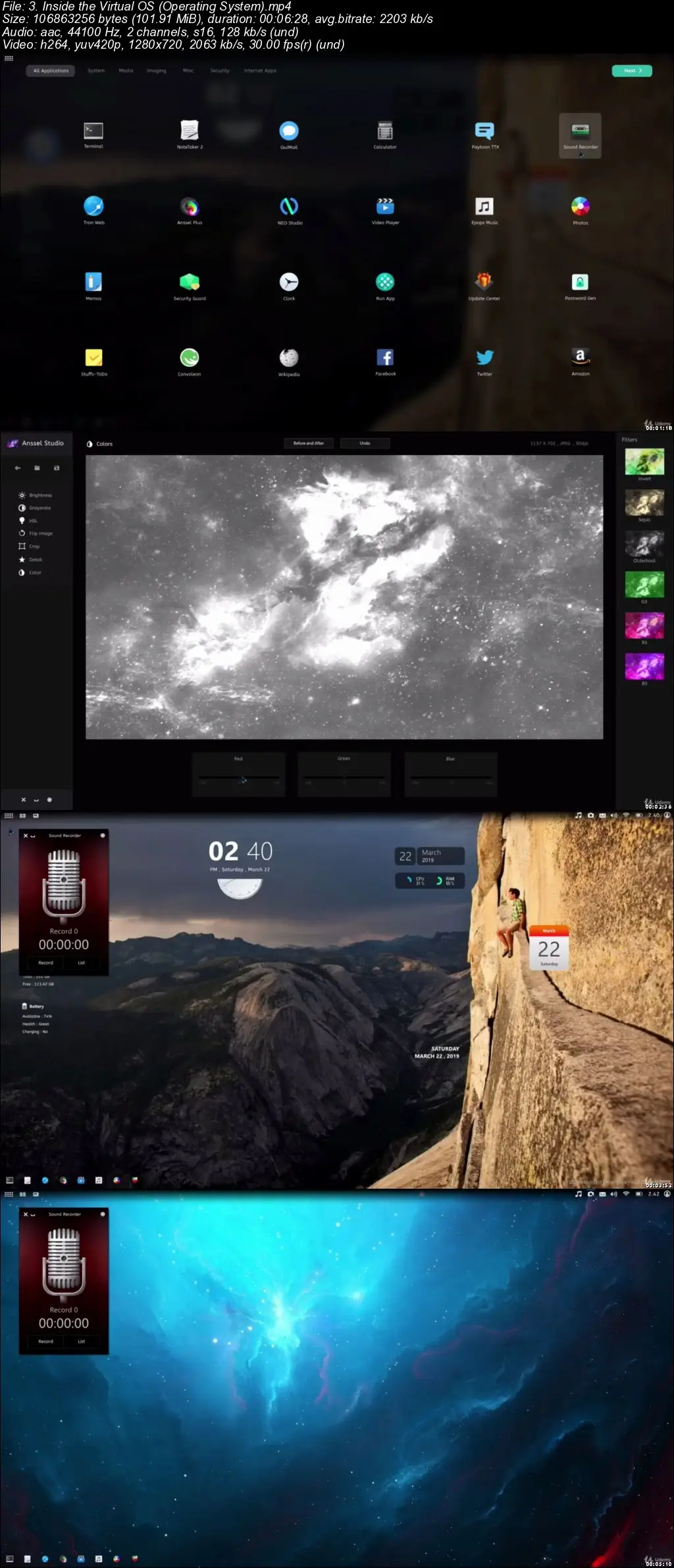Screen dimensions: 674x1568
Task: Select Grayscale option in Anssel sidebar
Action: (35, 508)
